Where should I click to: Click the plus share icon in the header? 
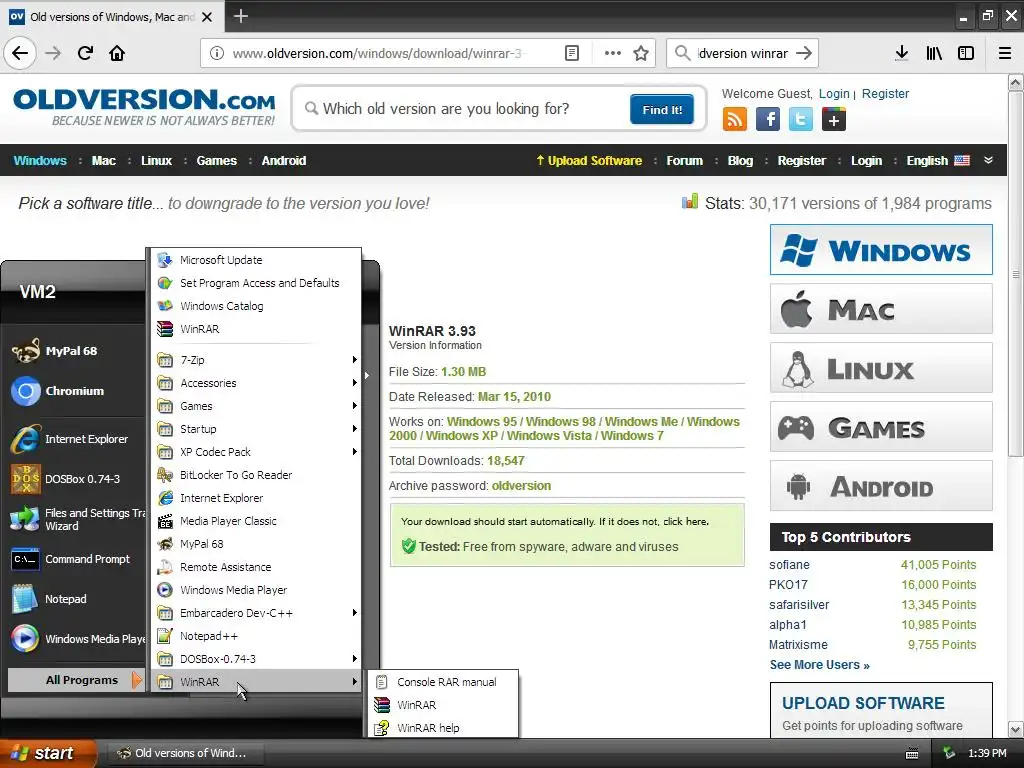point(834,120)
